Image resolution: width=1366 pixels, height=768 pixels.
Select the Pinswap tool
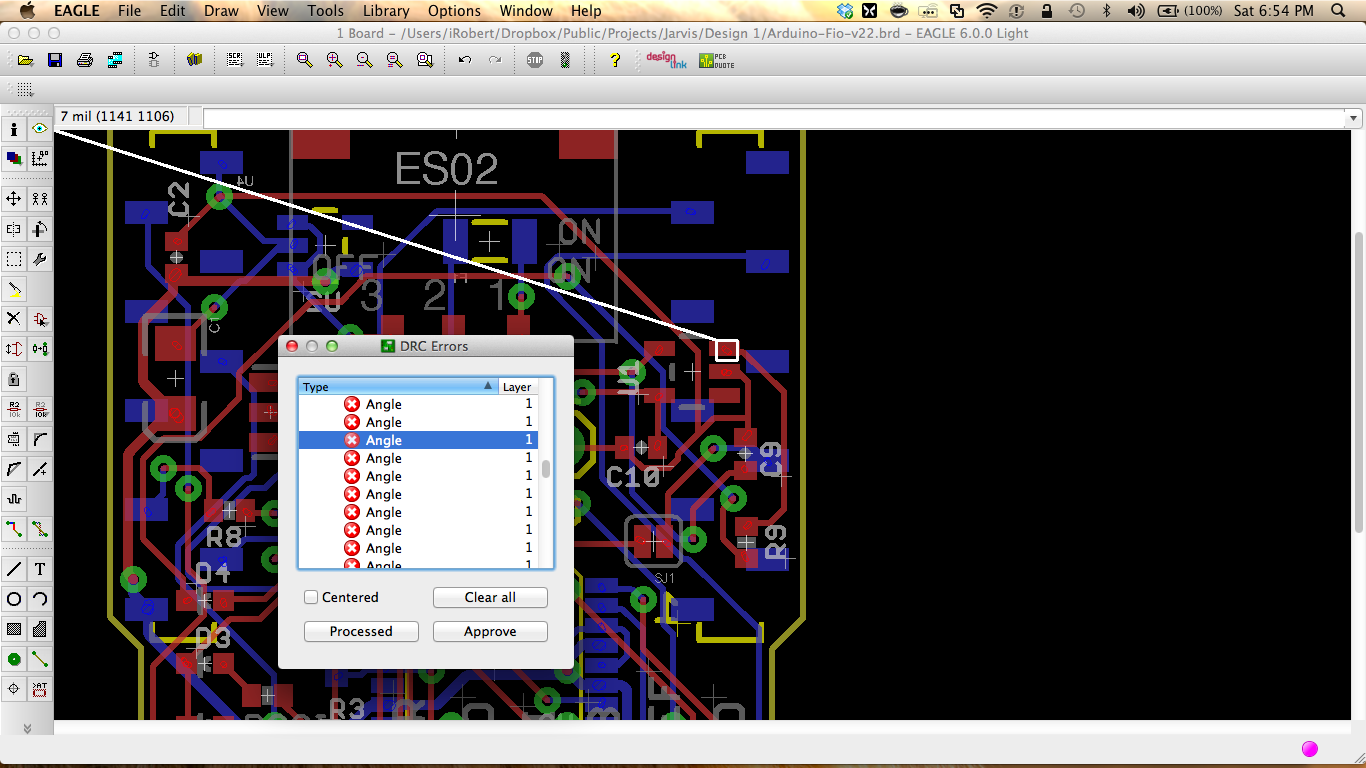click(14, 349)
